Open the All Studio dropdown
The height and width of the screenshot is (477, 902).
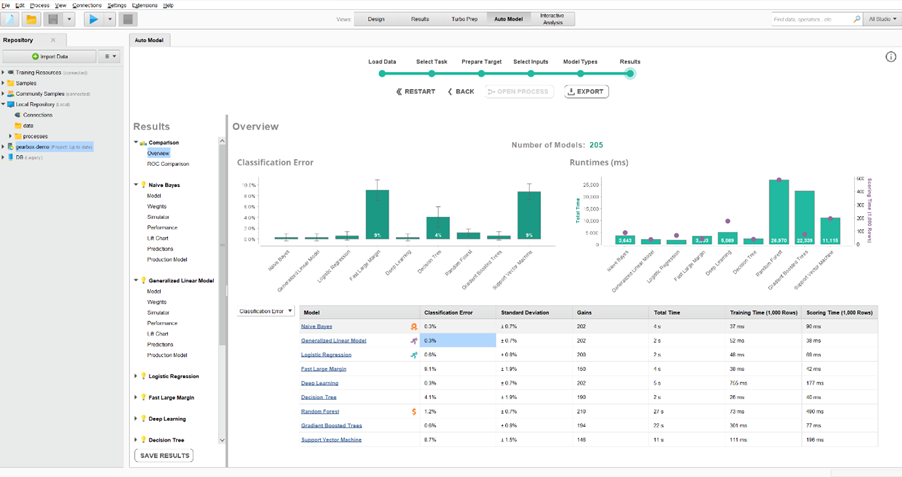click(882, 19)
